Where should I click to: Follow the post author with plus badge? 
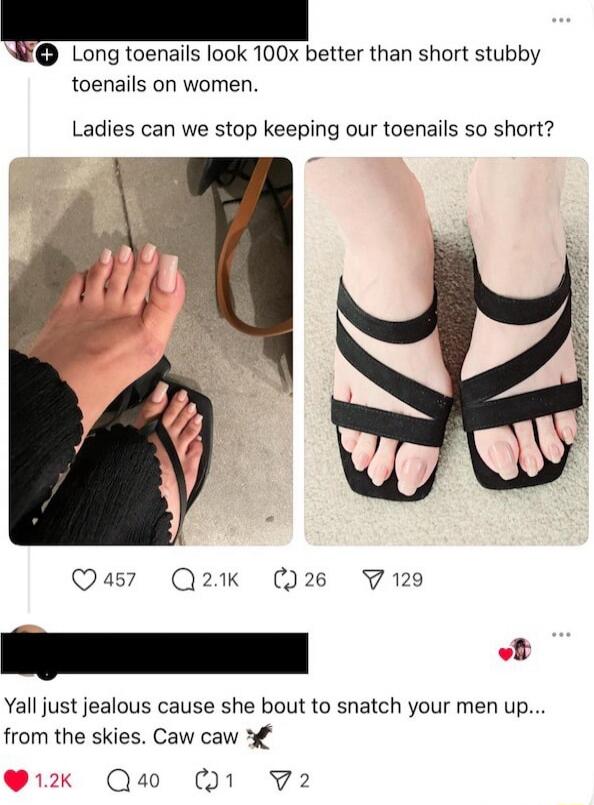pyautogui.click(x=47, y=55)
